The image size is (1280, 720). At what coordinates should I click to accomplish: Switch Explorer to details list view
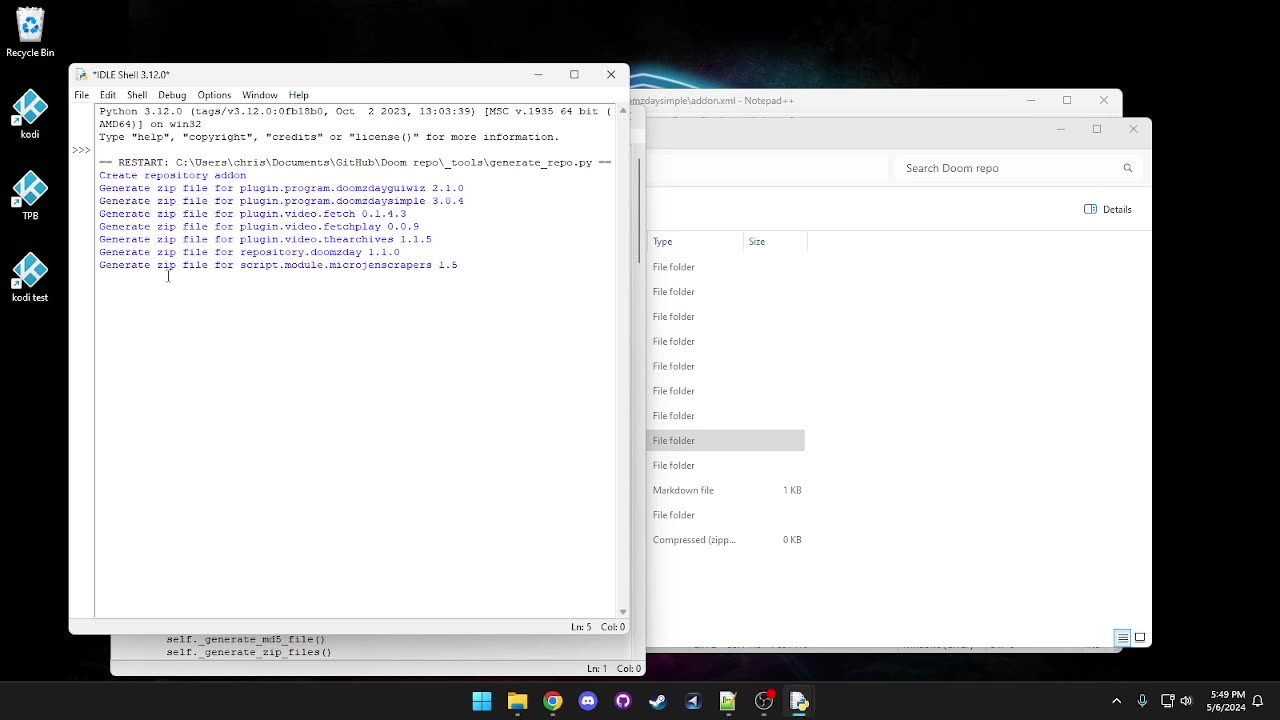(1122, 638)
